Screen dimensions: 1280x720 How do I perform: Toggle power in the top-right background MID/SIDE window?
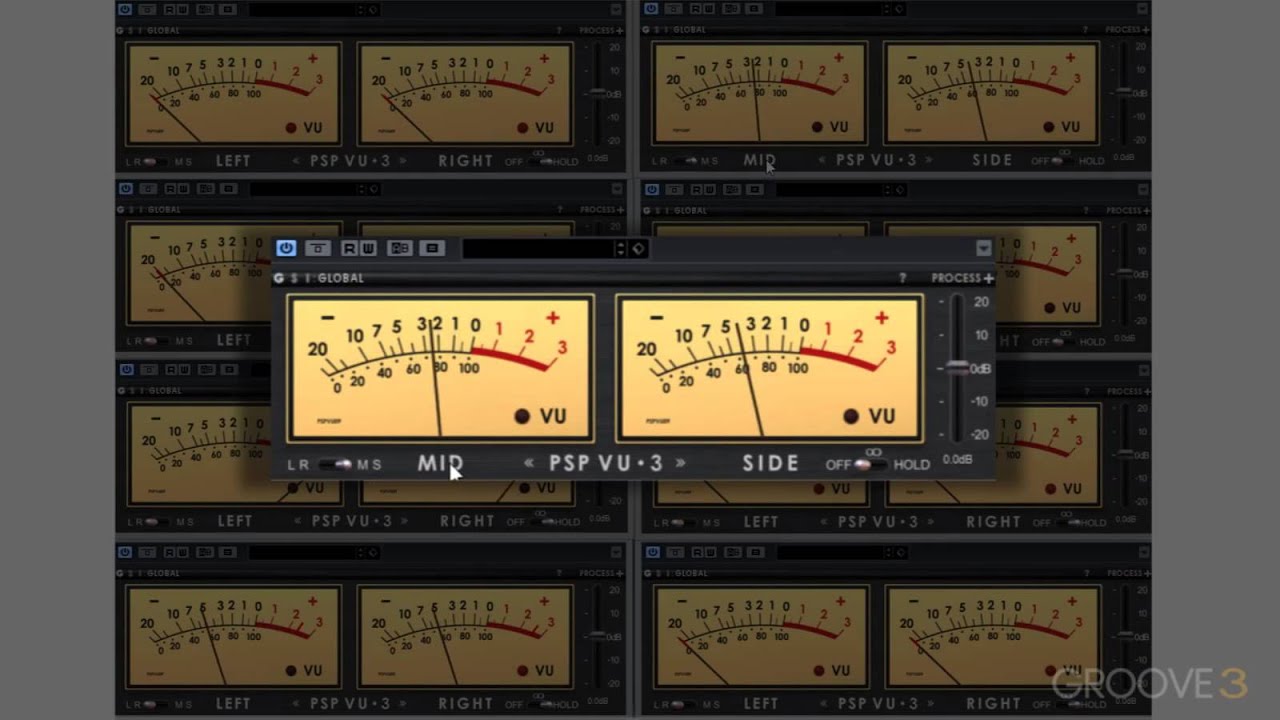click(x=652, y=9)
